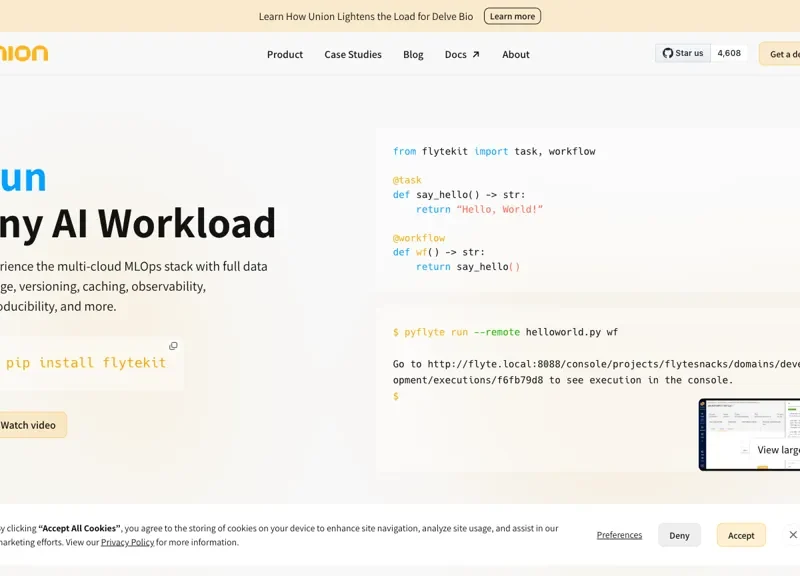The height and width of the screenshot is (576, 800).
Task: Click Learn more in top banner
Action: [512, 16]
